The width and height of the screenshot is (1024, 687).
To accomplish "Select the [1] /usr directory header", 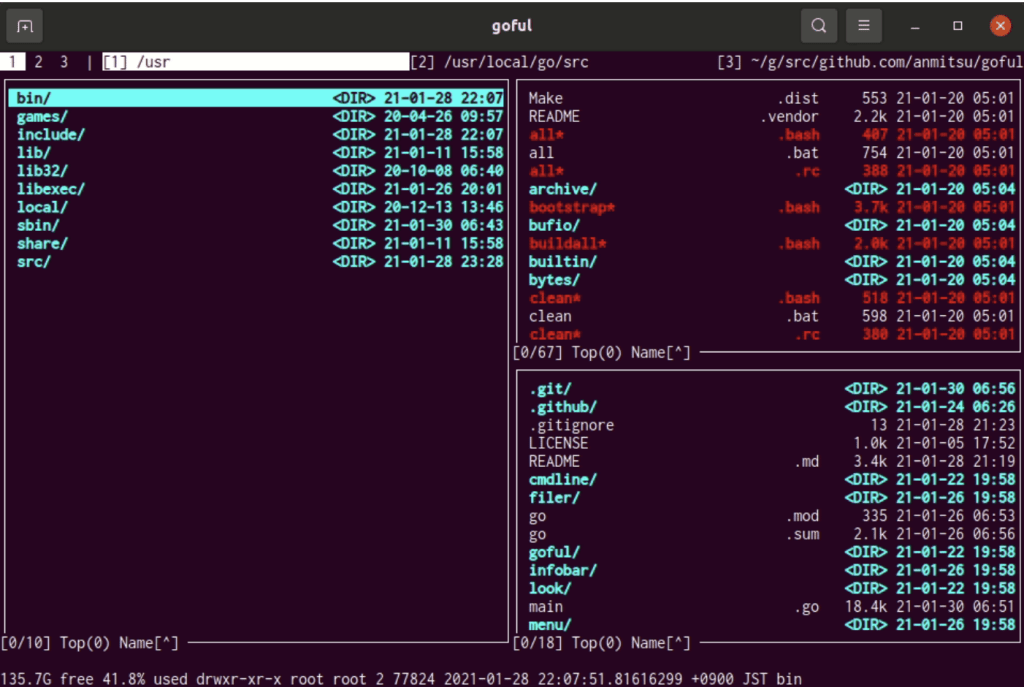I will [255, 62].
